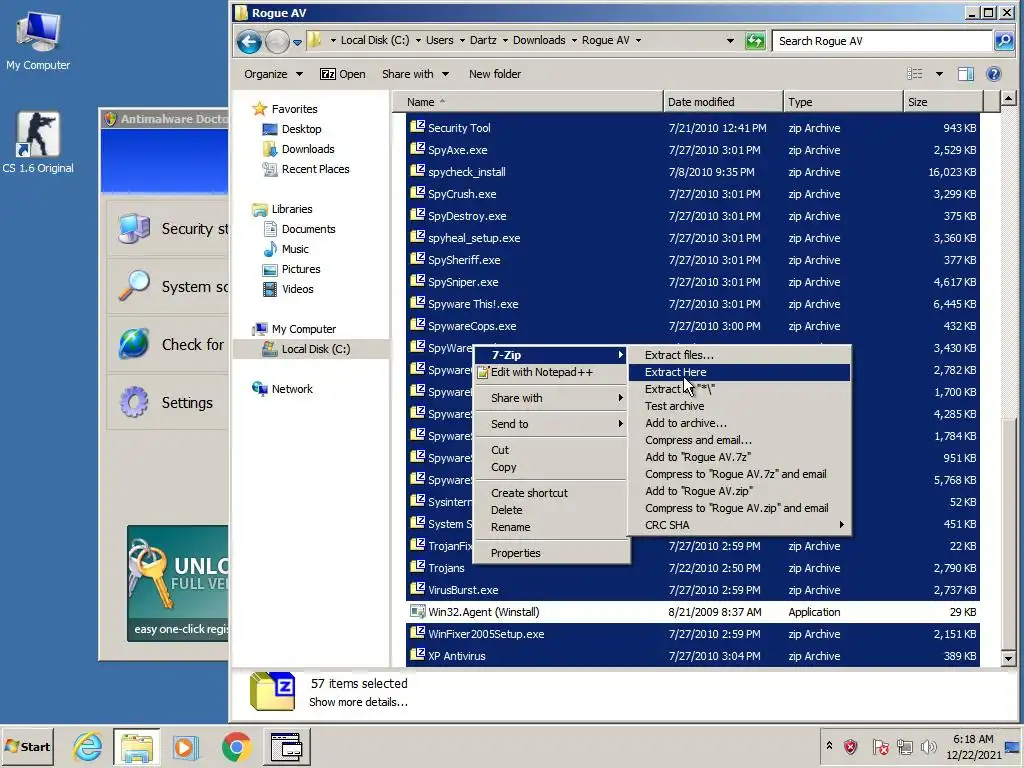1024x768 pixels.
Task: Click New folder button
Action: 495,74
